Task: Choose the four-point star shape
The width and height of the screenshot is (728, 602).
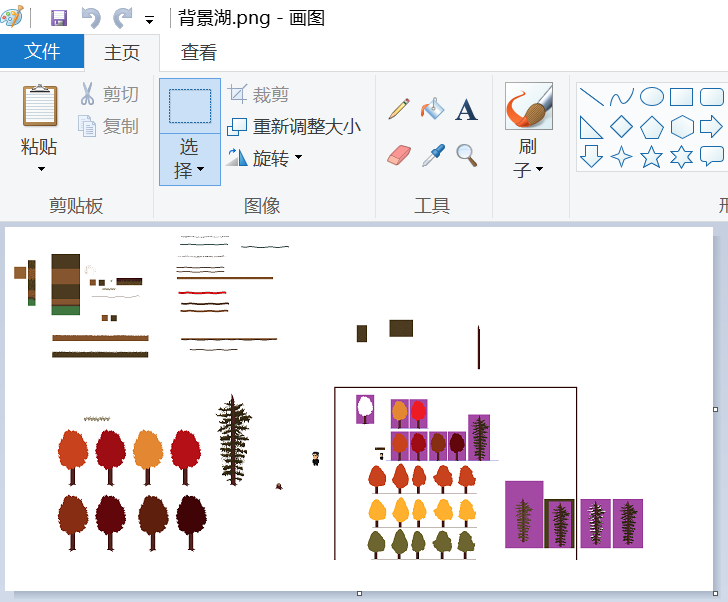Action: click(622, 156)
